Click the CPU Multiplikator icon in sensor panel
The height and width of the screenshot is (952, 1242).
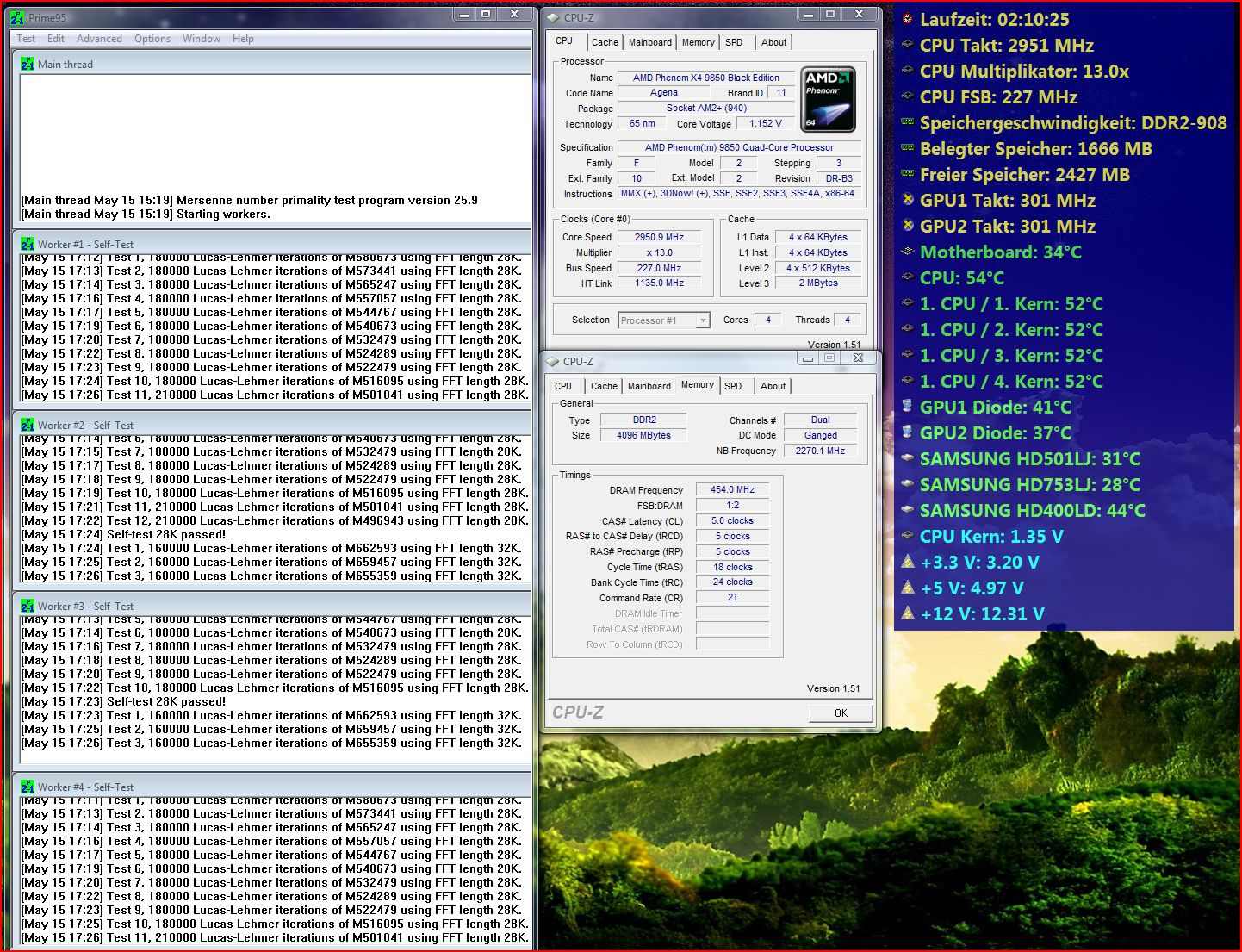point(907,70)
